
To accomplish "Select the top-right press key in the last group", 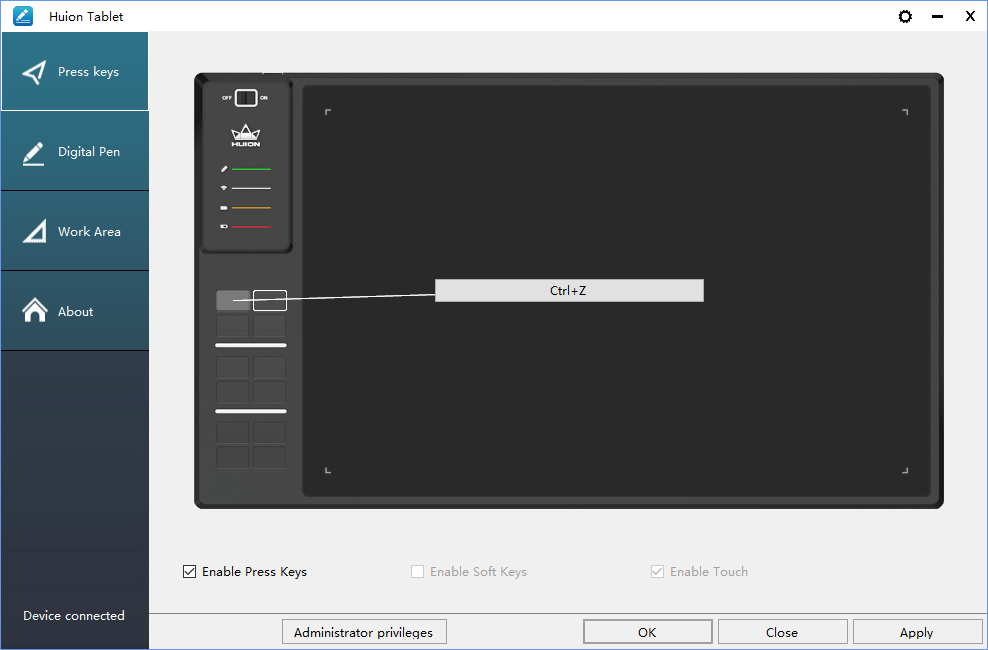I will [x=270, y=432].
